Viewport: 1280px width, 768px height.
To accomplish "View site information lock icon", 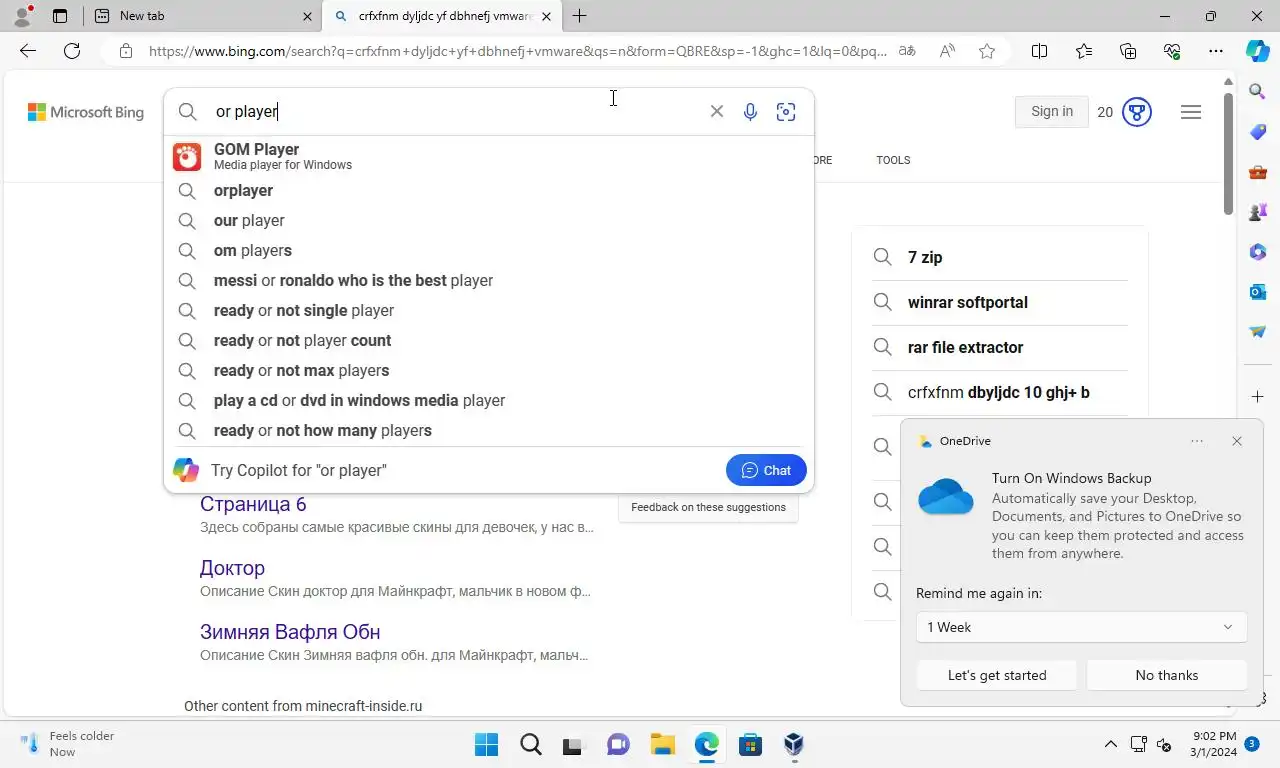I will (125, 51).
